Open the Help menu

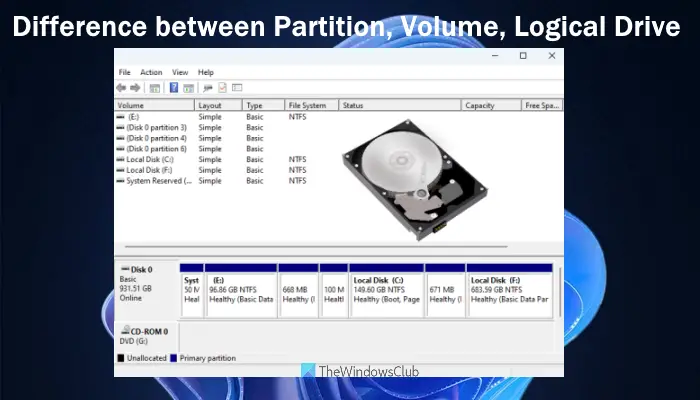click(x=206, y=72)
